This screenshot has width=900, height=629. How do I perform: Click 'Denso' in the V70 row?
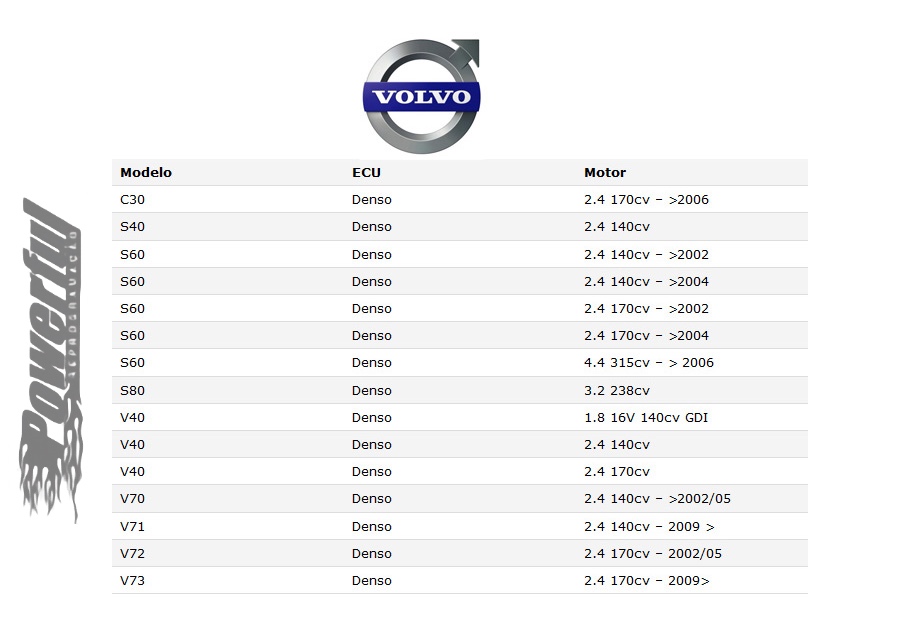point(372,499)
